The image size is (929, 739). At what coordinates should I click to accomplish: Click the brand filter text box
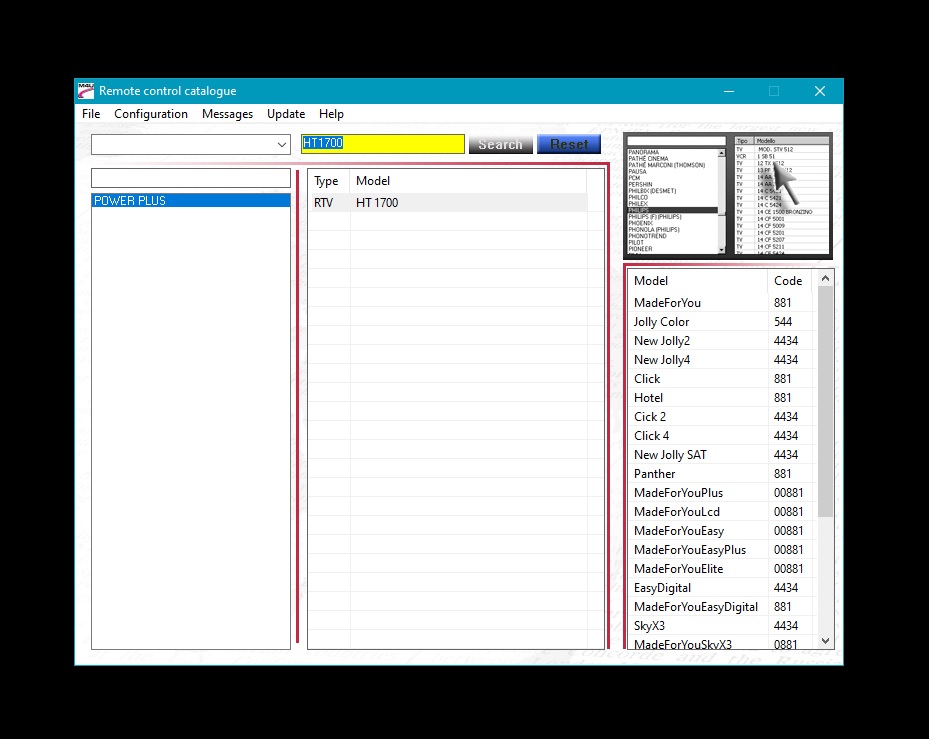click(x=191, y=178)
